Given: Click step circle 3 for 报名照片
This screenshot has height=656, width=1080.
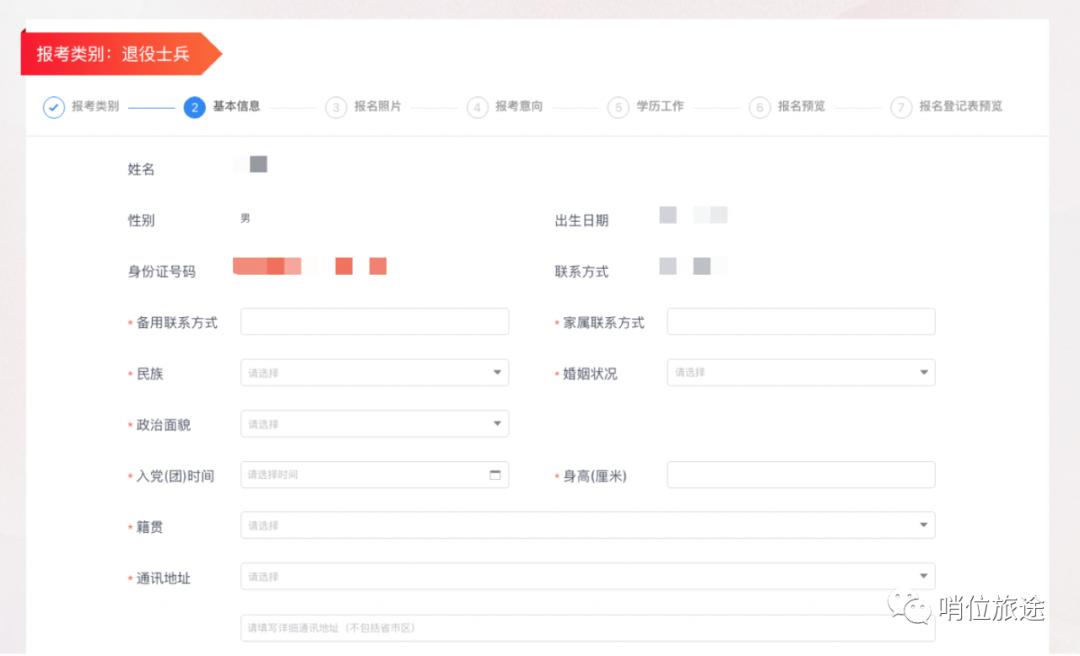Looking at the screenshot, I should (x=335, y=107).
